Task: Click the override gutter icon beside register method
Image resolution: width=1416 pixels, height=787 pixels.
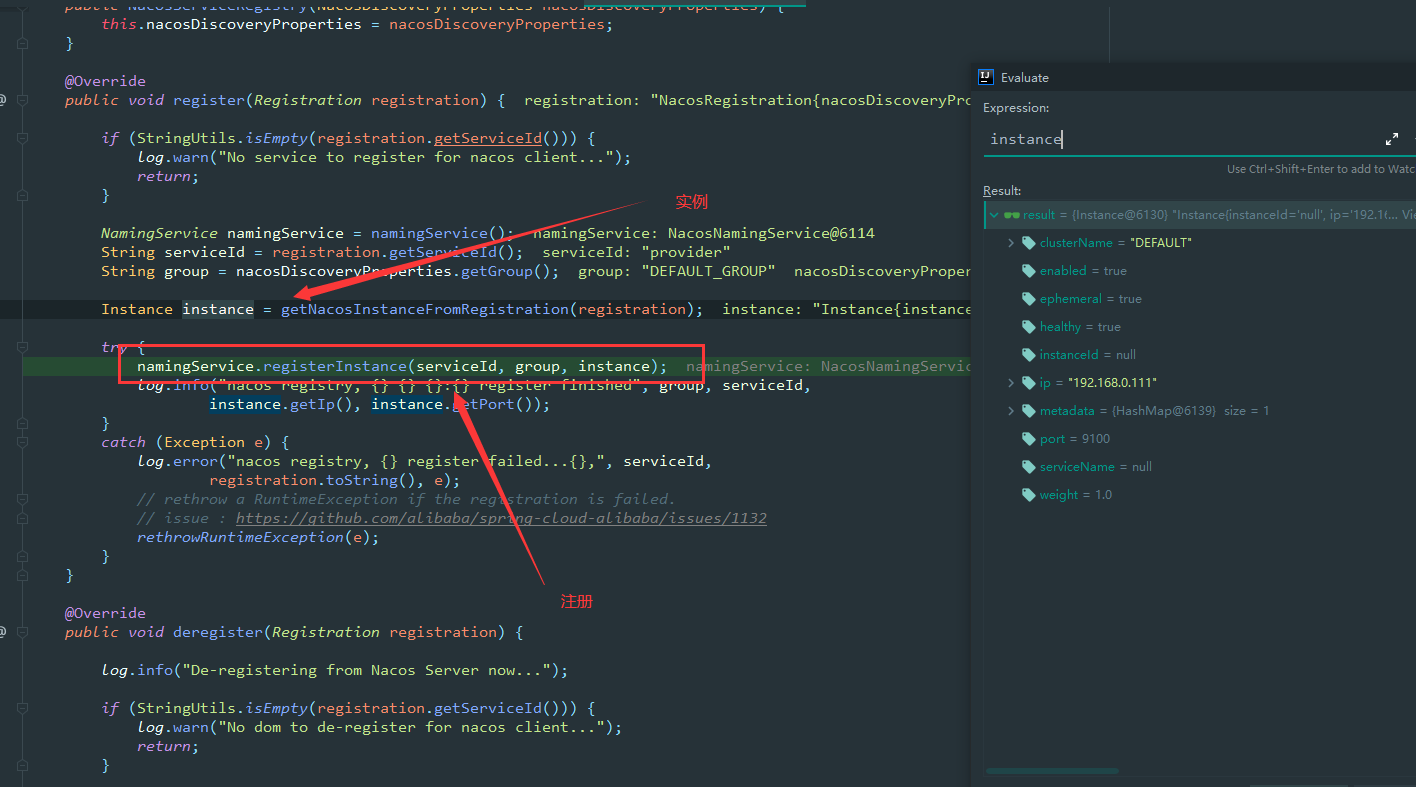Action: [x=3, y=100]
